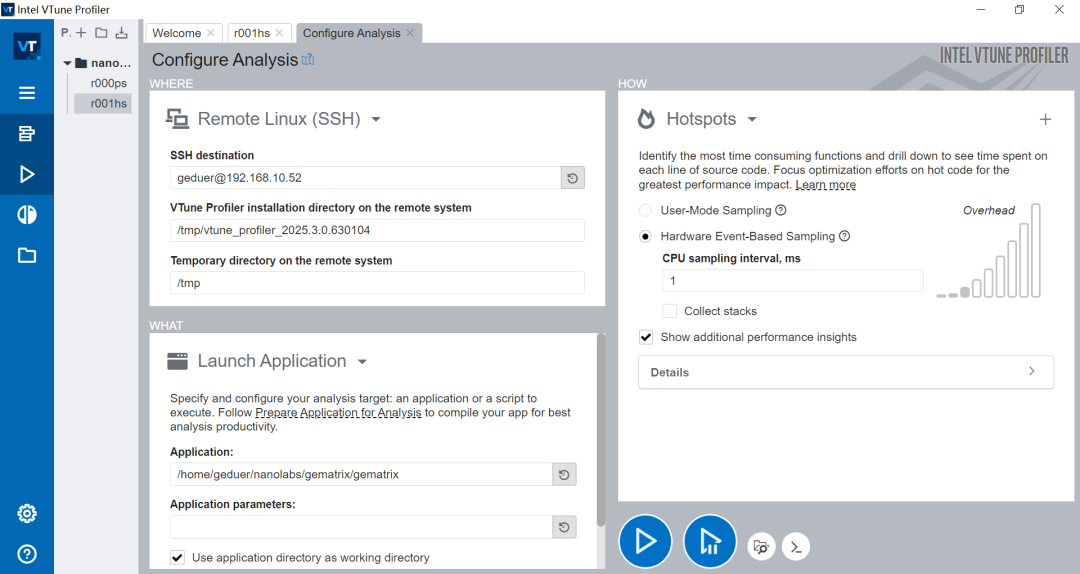Screen dimensions: 1080x574
Task: Close the Configure Analysis tab
Action: click(410, 32)
